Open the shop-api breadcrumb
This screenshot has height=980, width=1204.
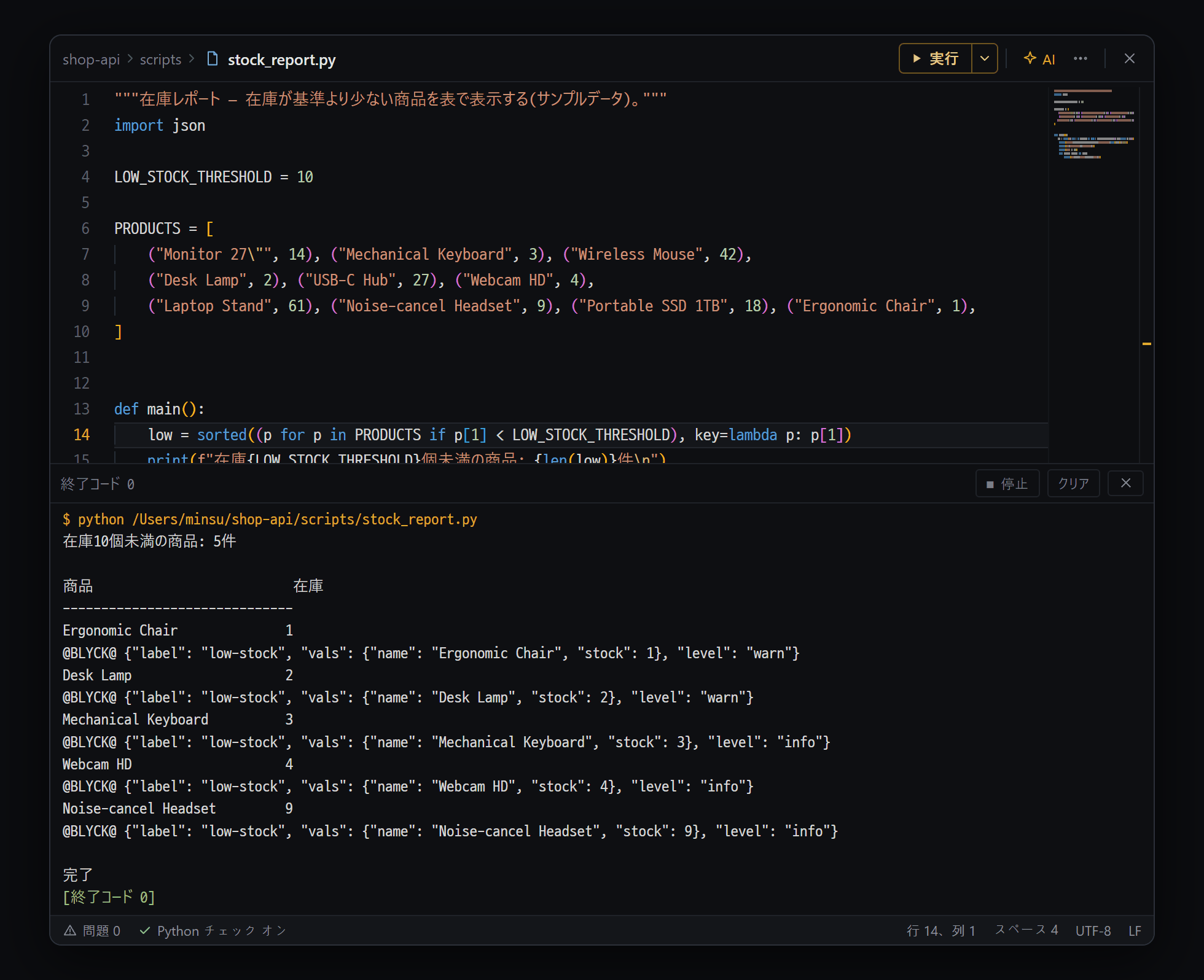91,60
